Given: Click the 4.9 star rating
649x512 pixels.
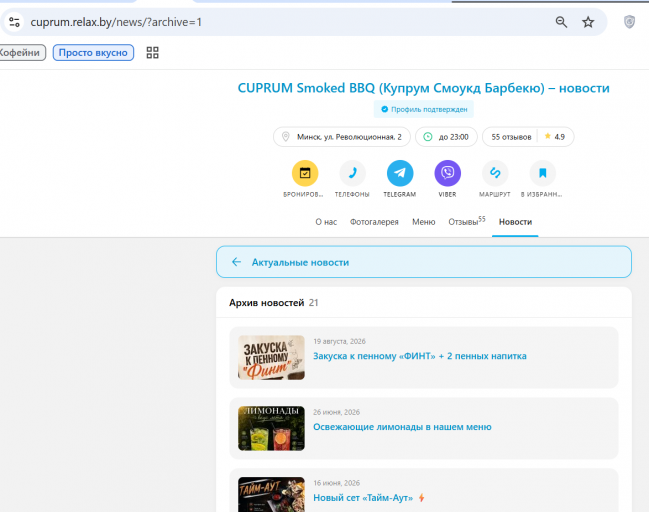Looking at the screenshot, I should 555,137.
